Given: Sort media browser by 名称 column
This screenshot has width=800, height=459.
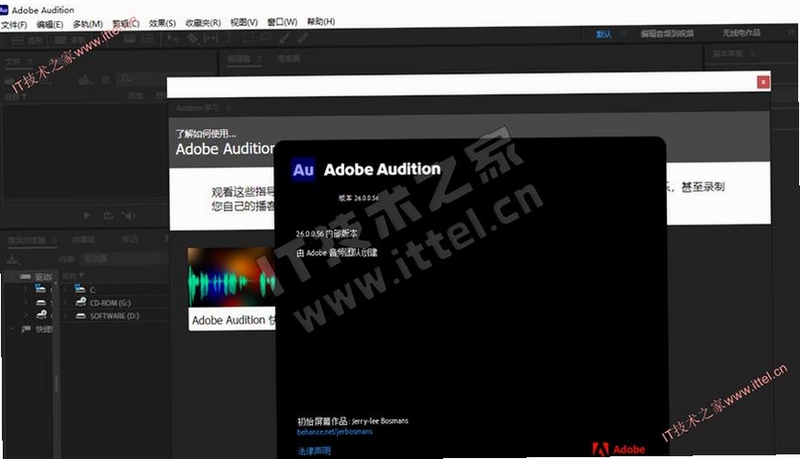Looking at the screenshot, I should tap(73, 275).
